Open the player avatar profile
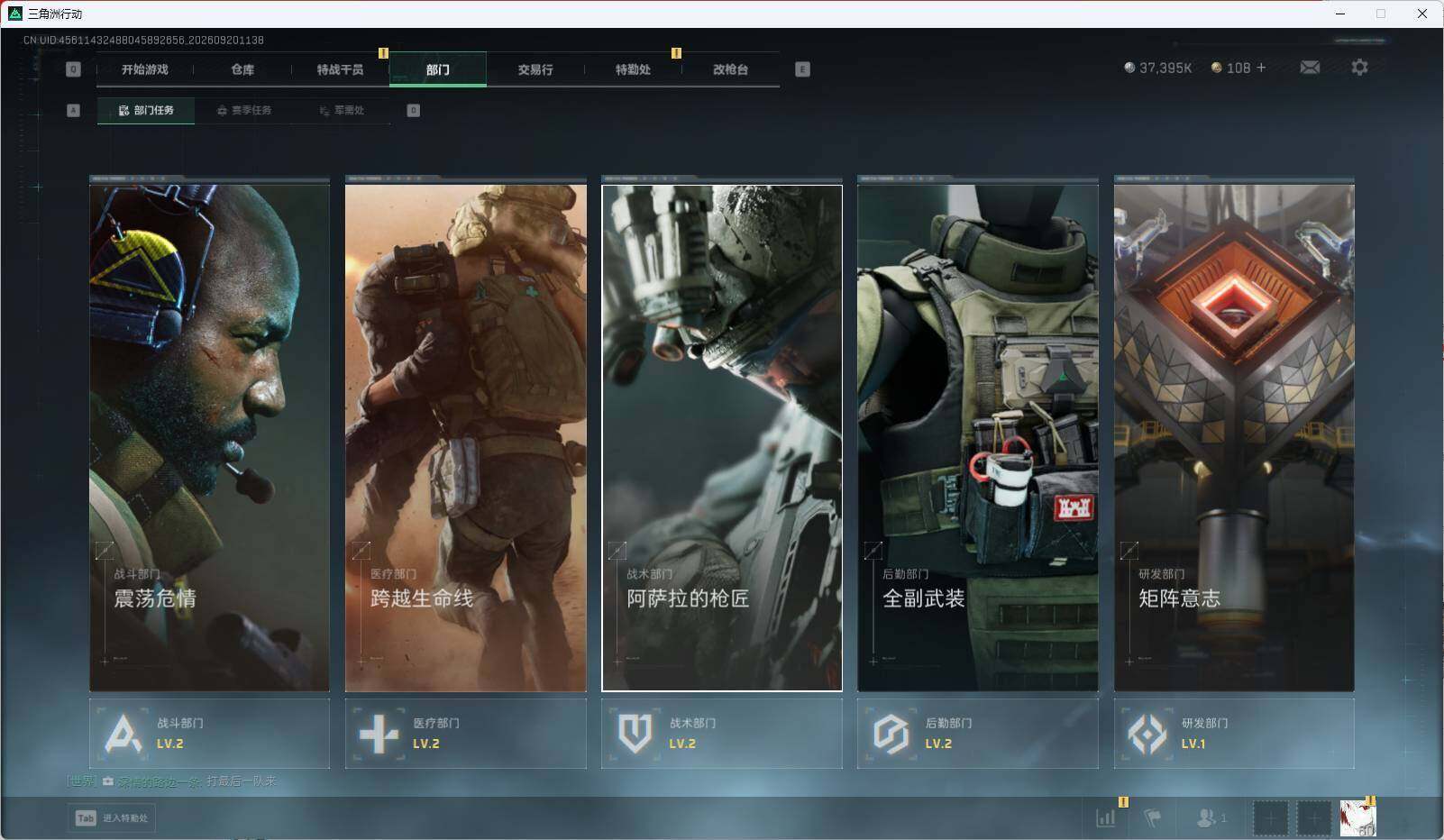The image size is (1444, 840). [x=1357, y=818]
